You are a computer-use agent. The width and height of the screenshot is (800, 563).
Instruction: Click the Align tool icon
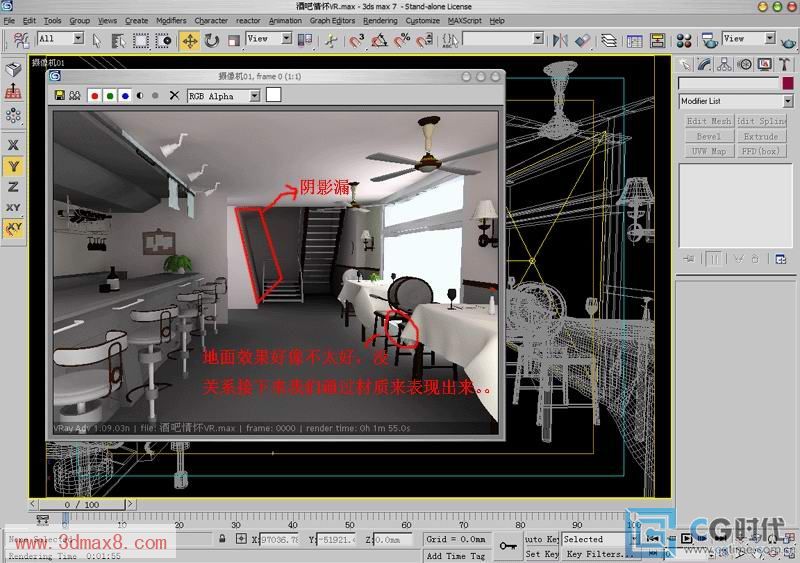click(582, 40)
